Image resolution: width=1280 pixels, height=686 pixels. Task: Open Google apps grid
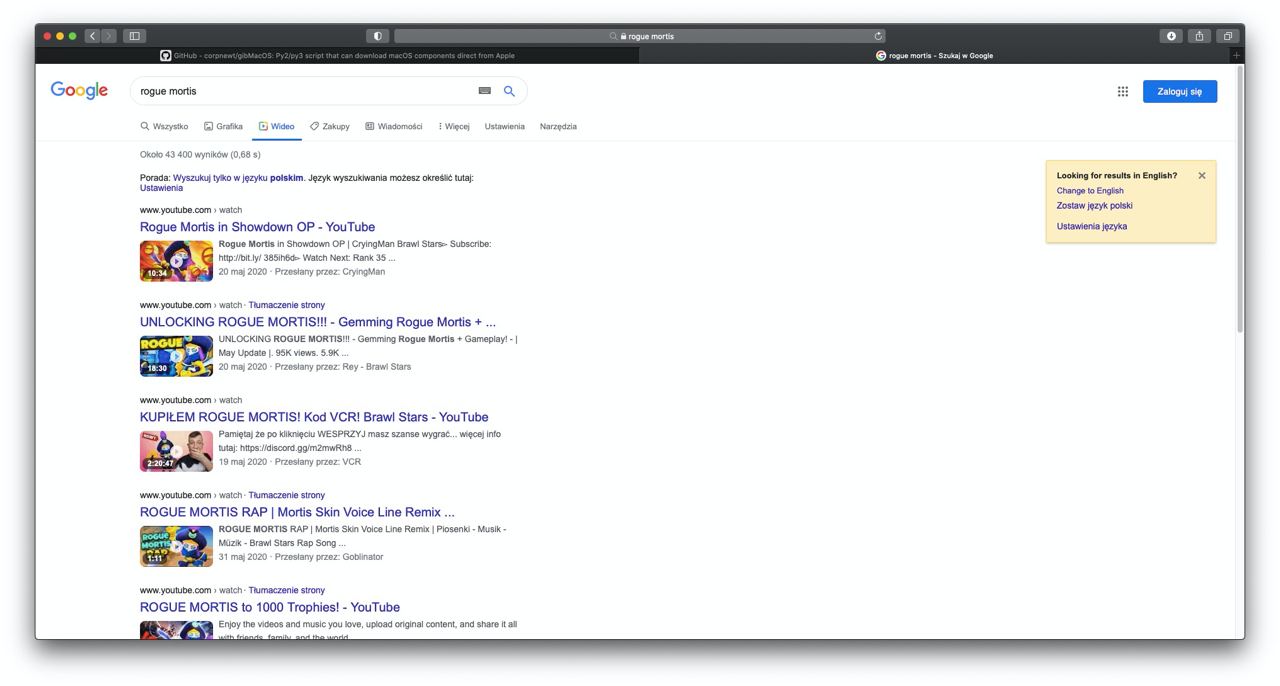1123,91
